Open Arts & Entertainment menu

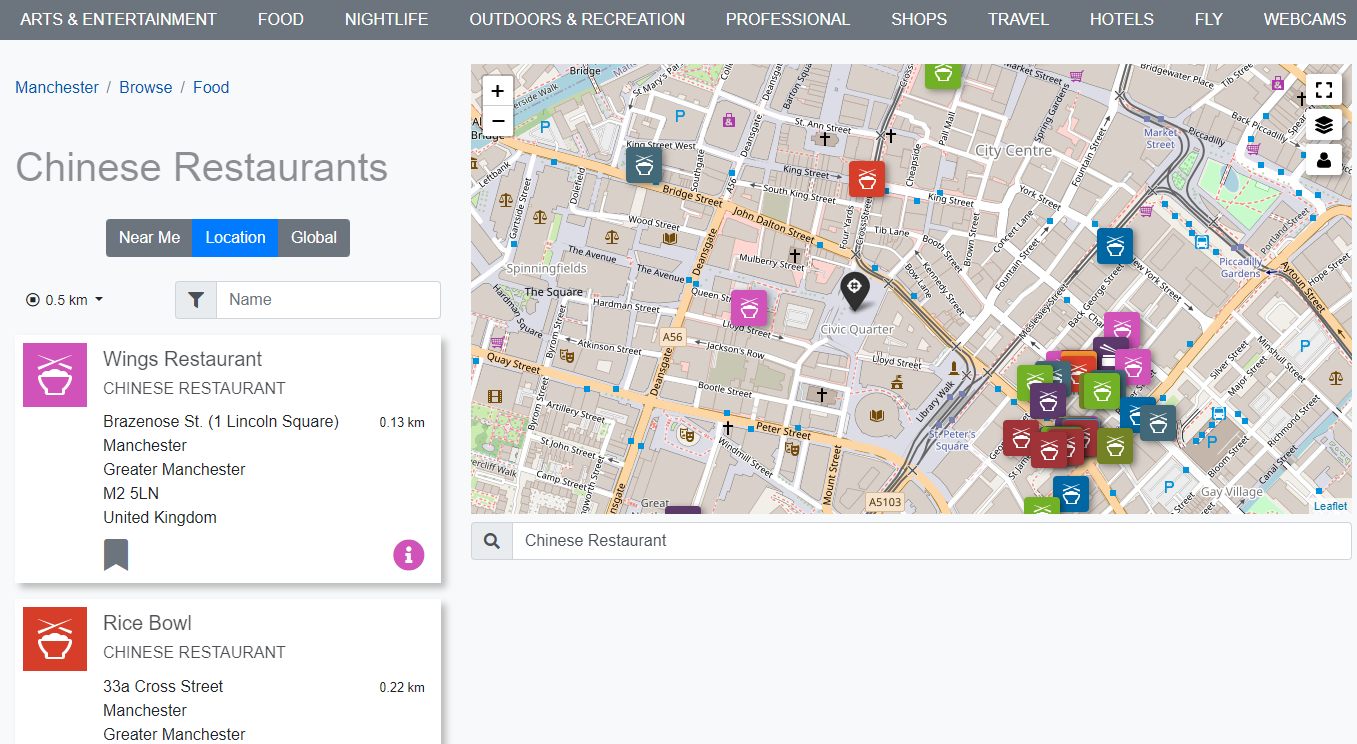[x=118, y=19]
